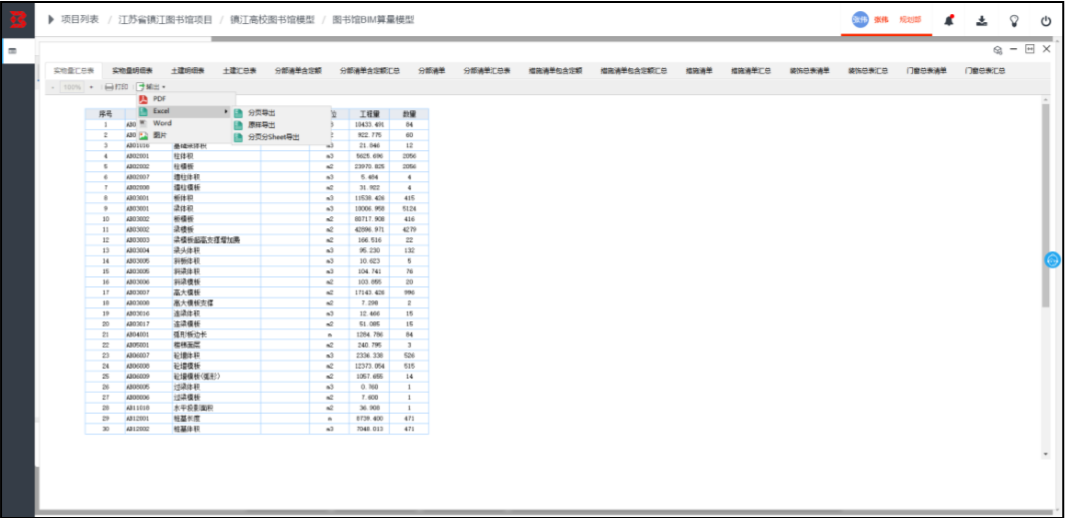1065x518 pixels.
Task: Switch to the 土建汇总表 tab
Action: (239, 71)
